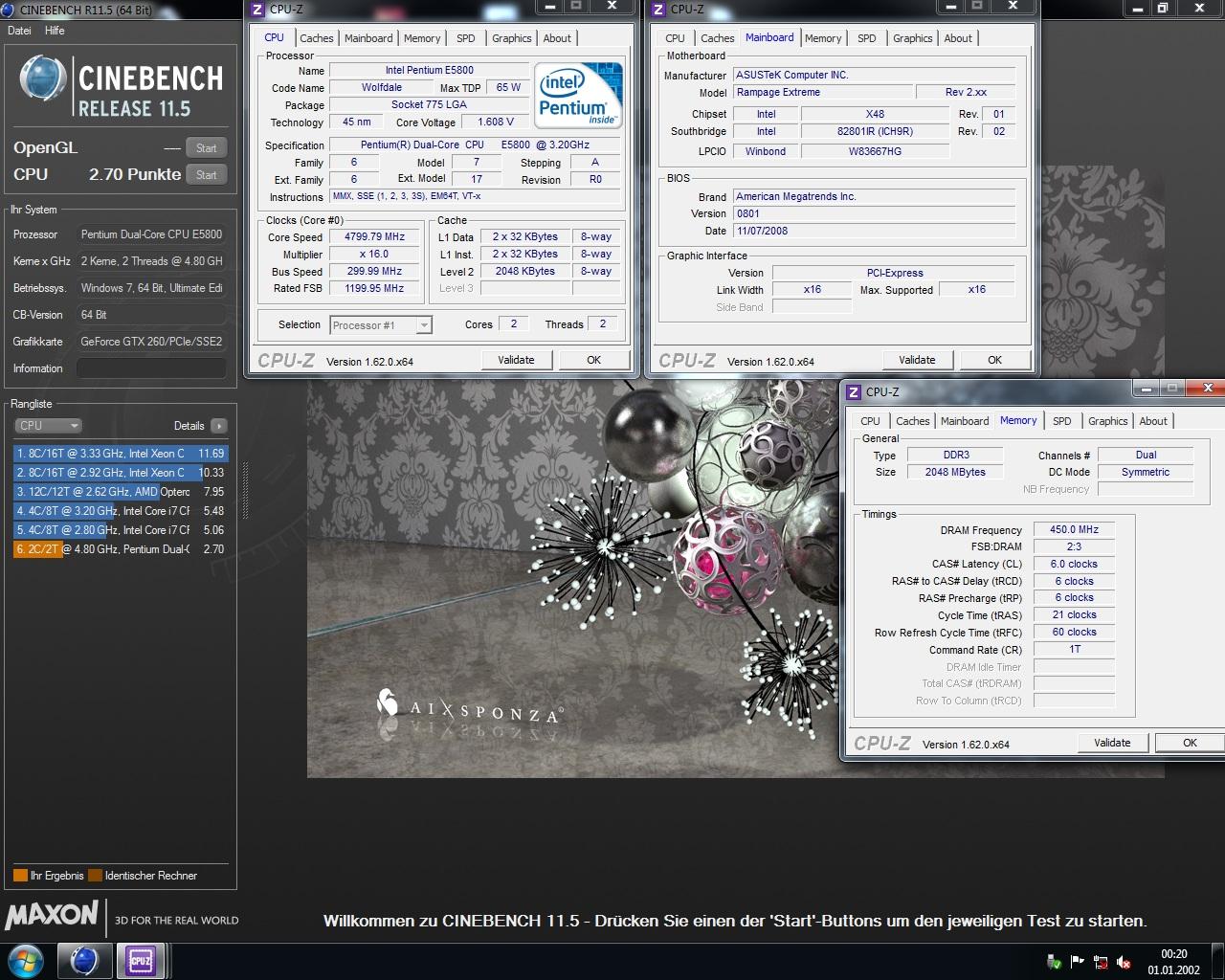Image resolution: width=1225 pixels, height=980 pixels.
Task: Open SPD tab in the Mainboard CPU-Z window
Action: [867, 38]
